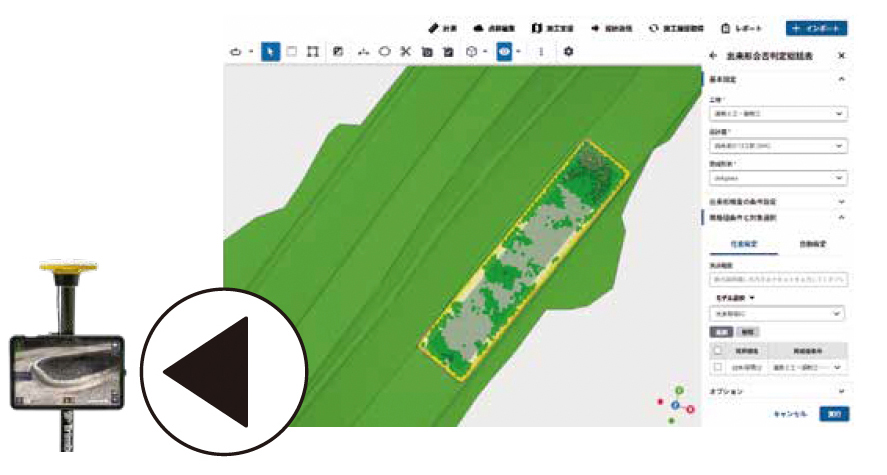
Task: Switch to the right settings tab
Action: [x=813, y=244]
